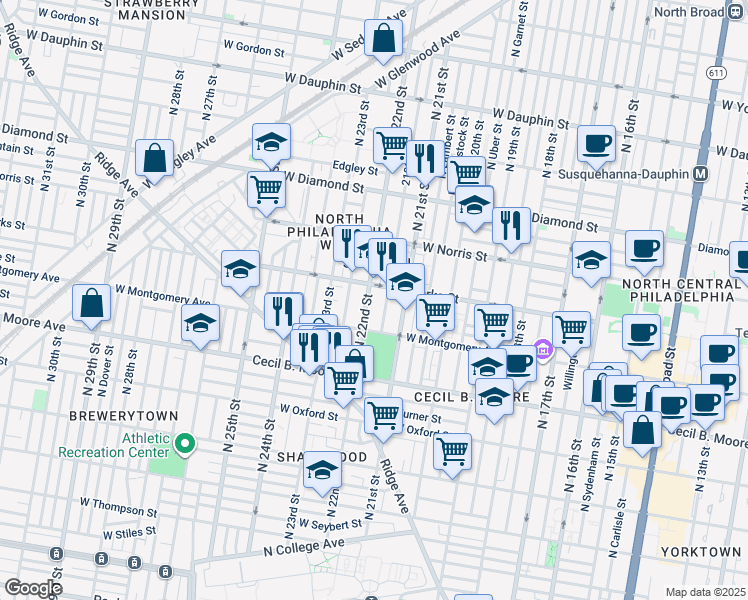The width and height of the screenshot is (748, 600).
Task: Select the W Norris St label
Action: coord(455,252)
